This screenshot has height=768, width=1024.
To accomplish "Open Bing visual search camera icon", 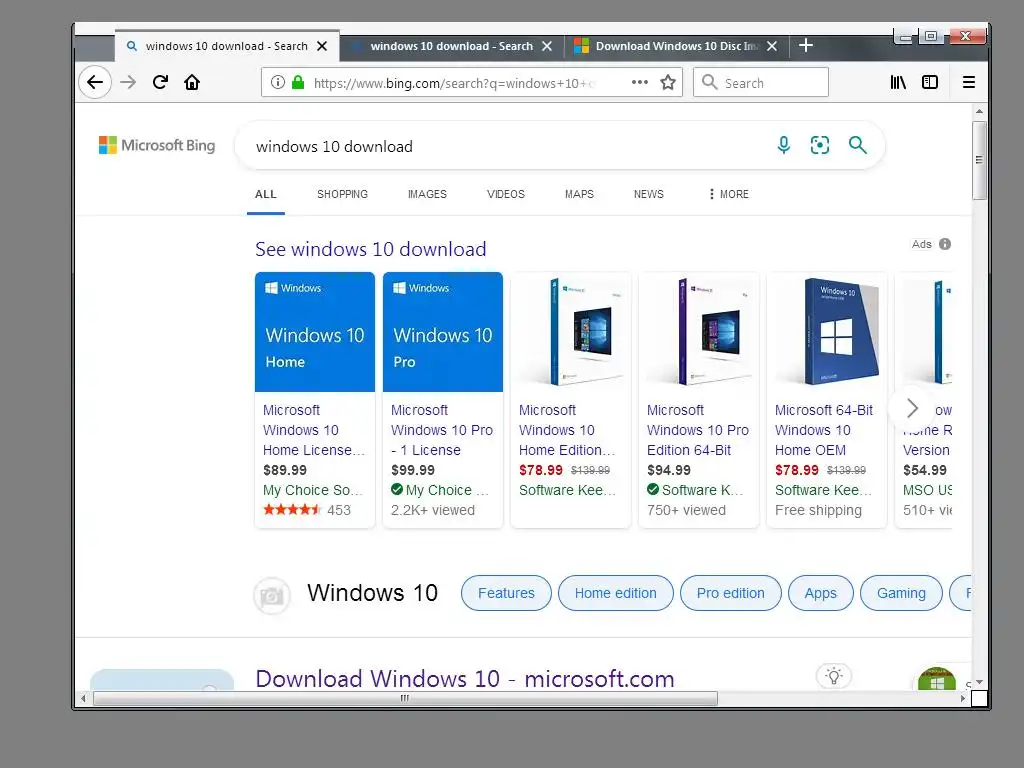I will coord(820,145).
